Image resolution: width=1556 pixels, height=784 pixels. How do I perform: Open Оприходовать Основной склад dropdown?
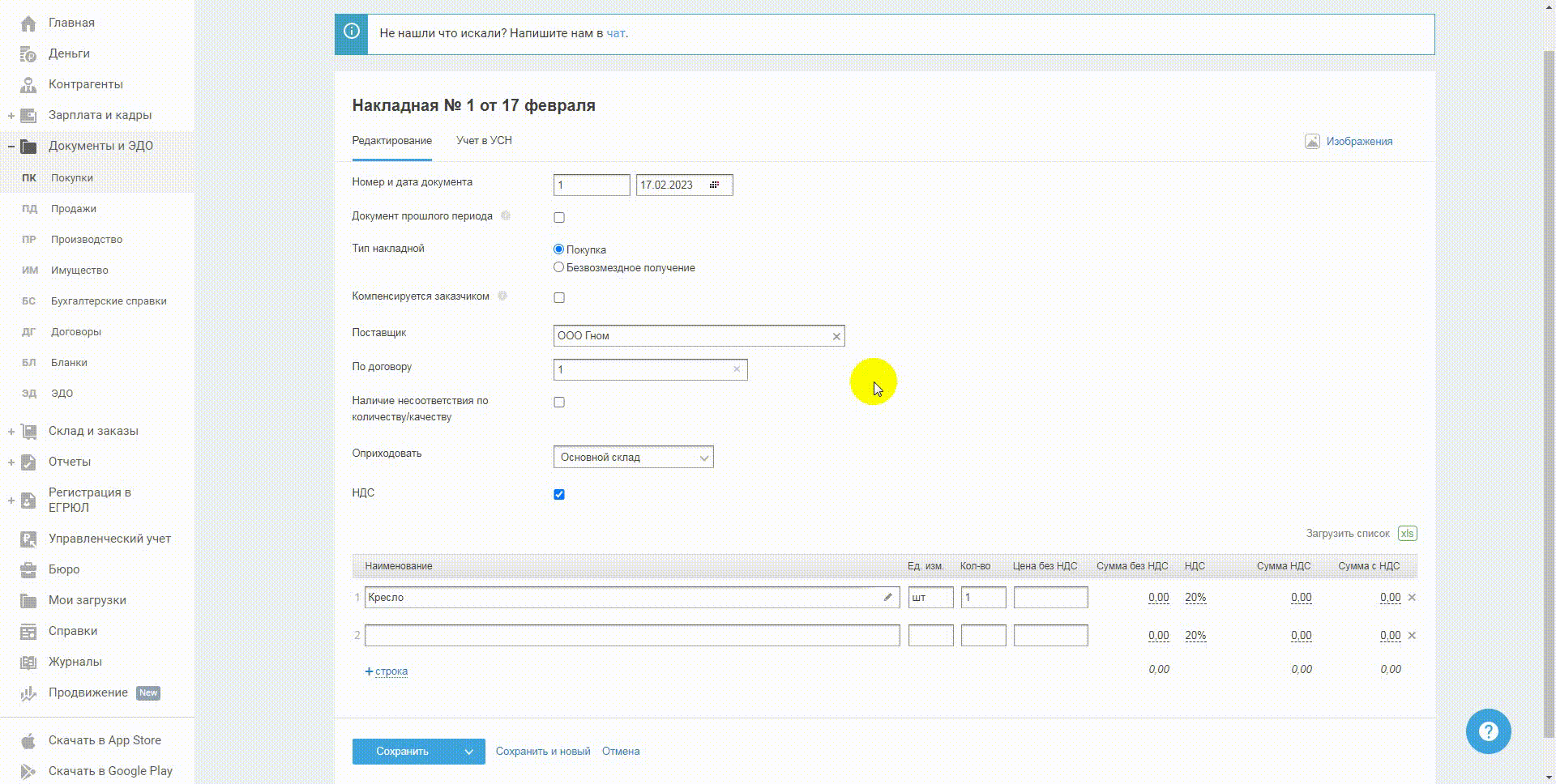[633, 457]
